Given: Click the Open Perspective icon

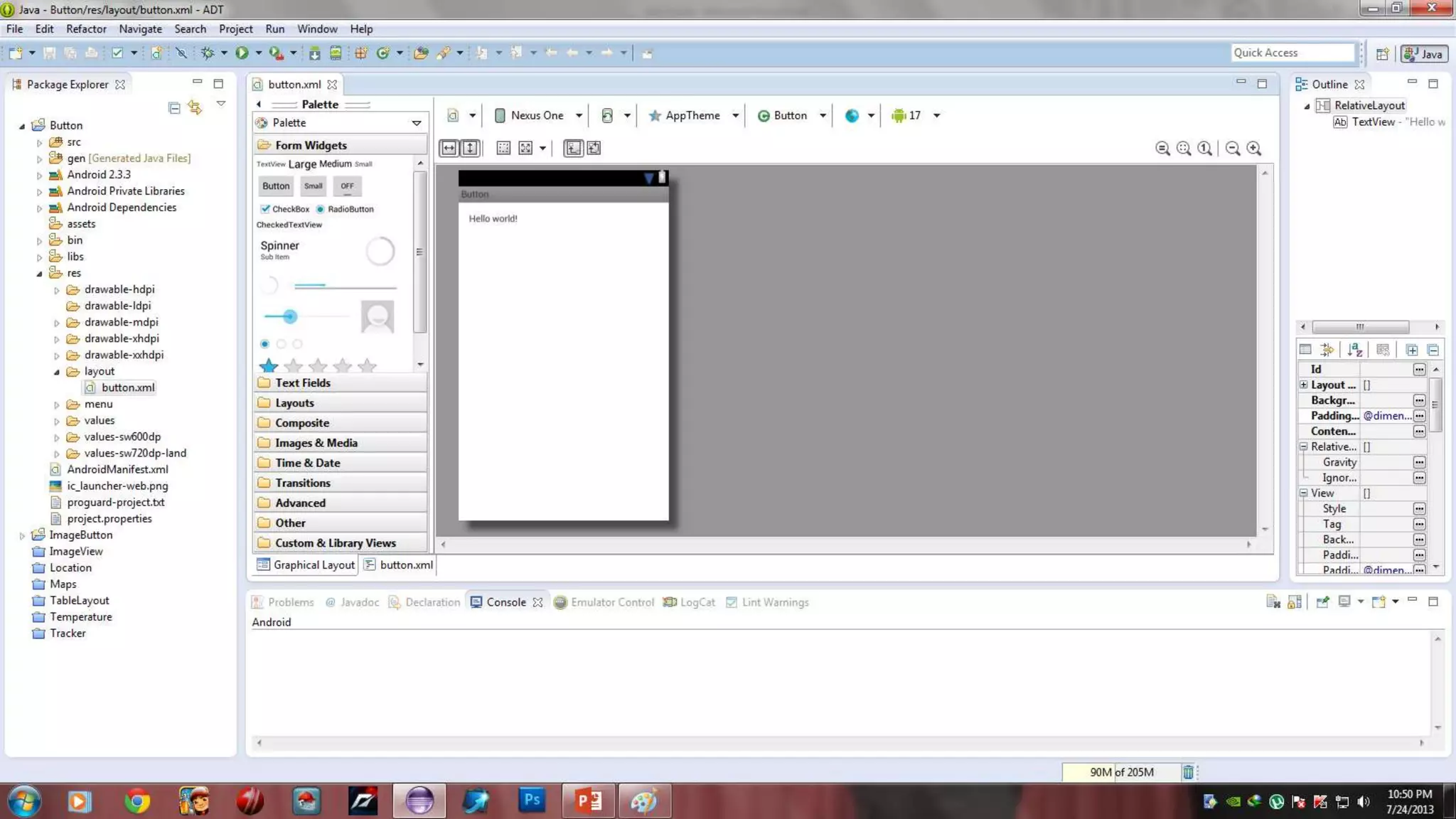Looking at the screenshot, I should [x=1382, y=53].
